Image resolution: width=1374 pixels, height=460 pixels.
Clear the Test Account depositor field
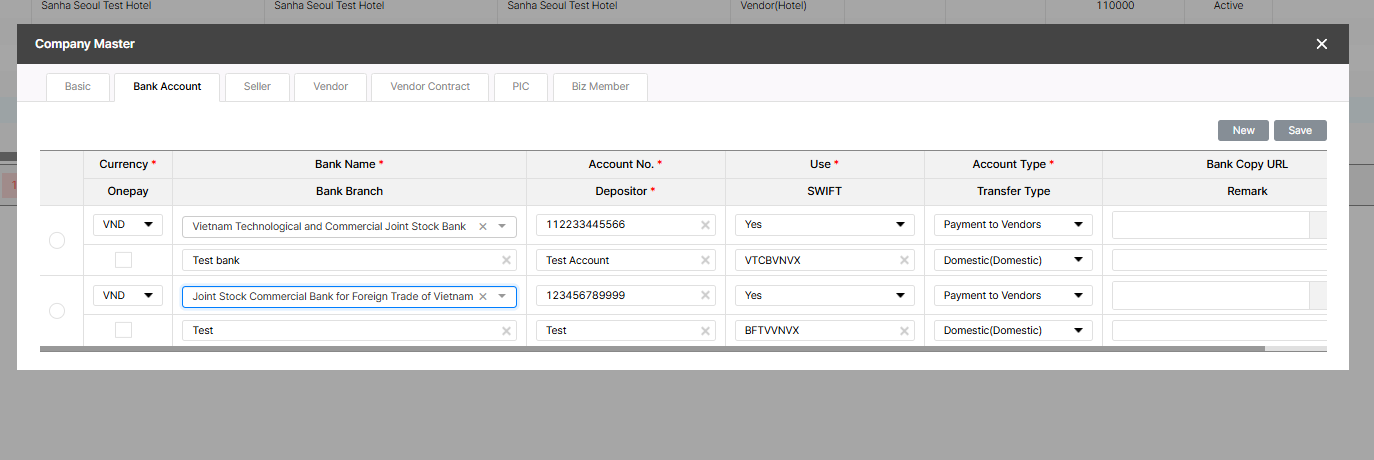(x=705, y=261)
